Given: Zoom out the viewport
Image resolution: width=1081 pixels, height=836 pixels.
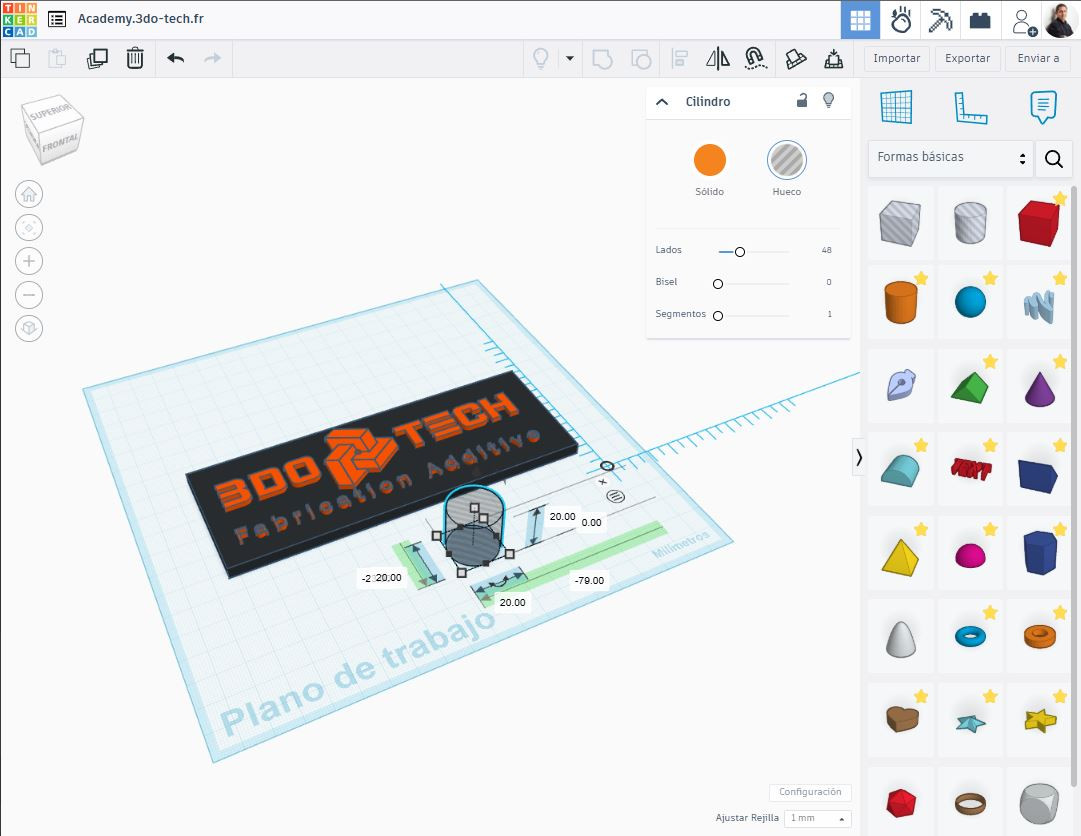Looking at the screenshot, I should point(29,295).
